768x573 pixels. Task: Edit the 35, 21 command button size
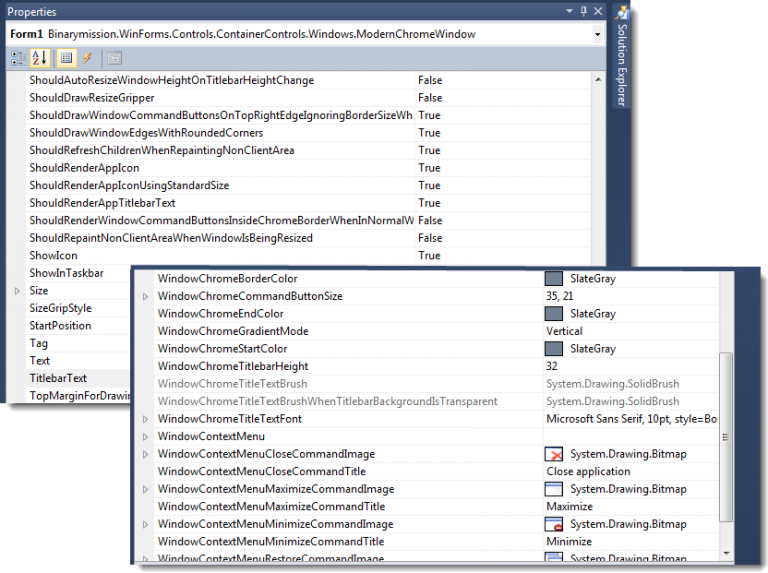(559, 296)
